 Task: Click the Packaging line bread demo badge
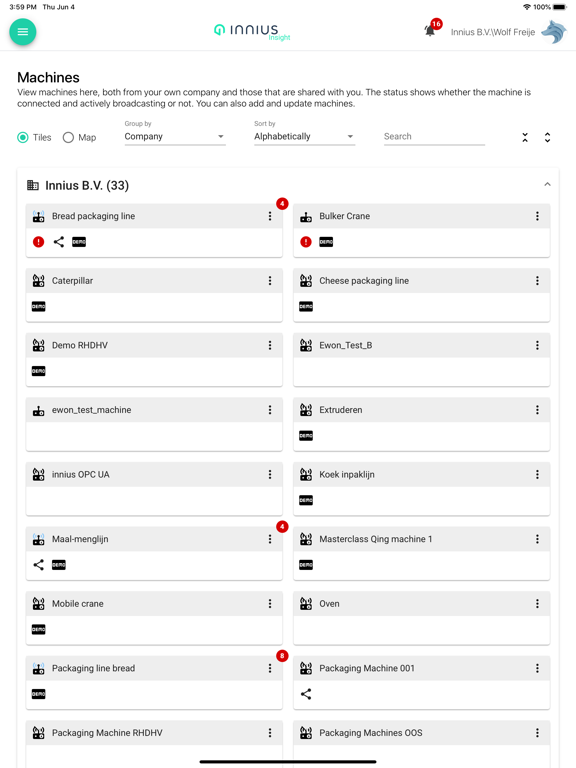tap(39, 694)
